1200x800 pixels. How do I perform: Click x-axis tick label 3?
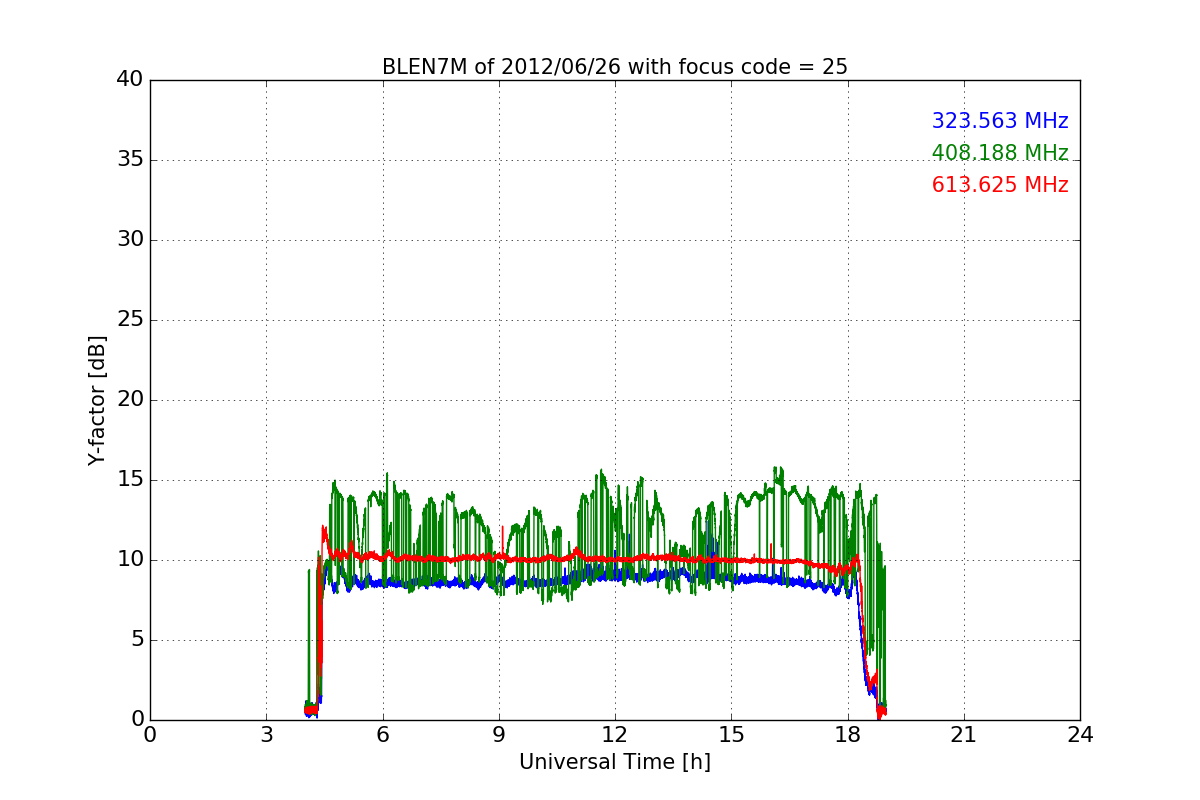click(266, 734)
